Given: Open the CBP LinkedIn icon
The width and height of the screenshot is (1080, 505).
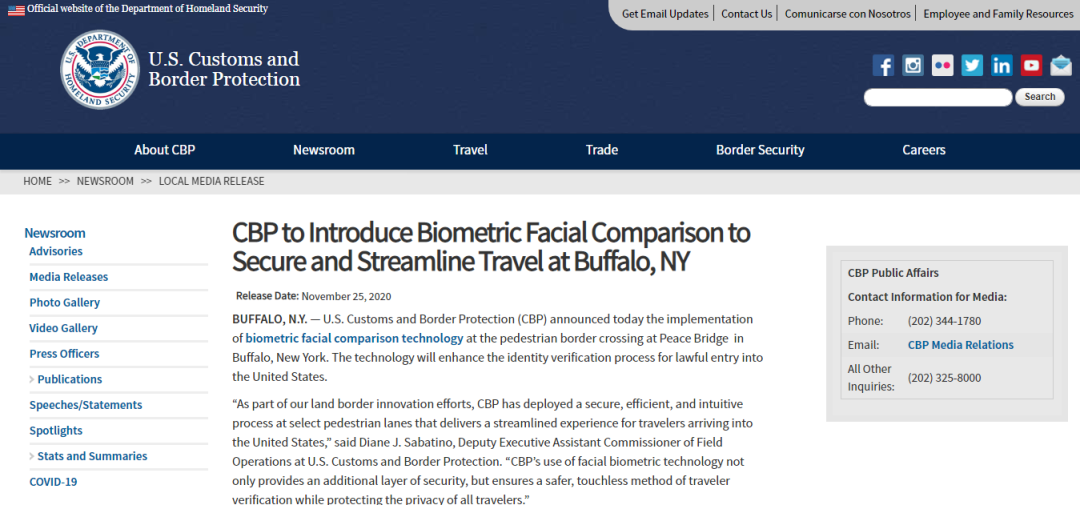Looking at the screenshot, I should [x=1001, y=65].
